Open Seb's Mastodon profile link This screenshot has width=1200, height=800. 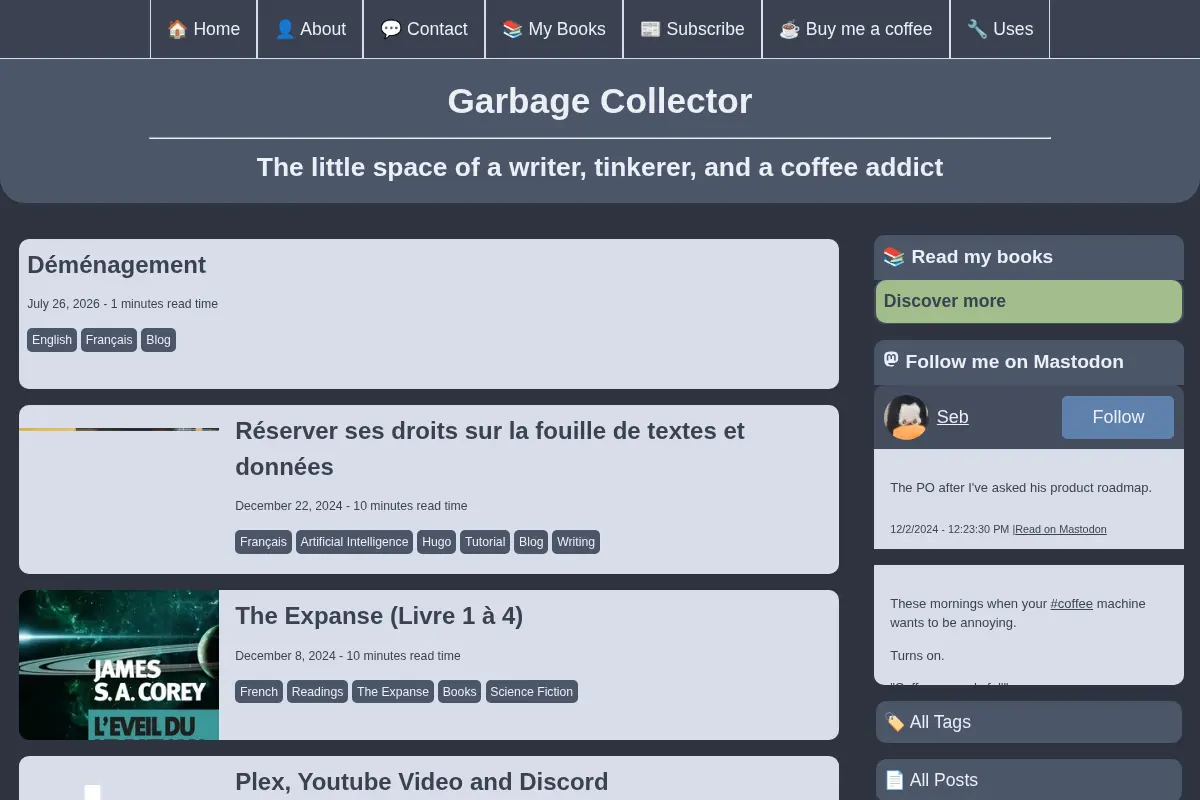(952, 417)
